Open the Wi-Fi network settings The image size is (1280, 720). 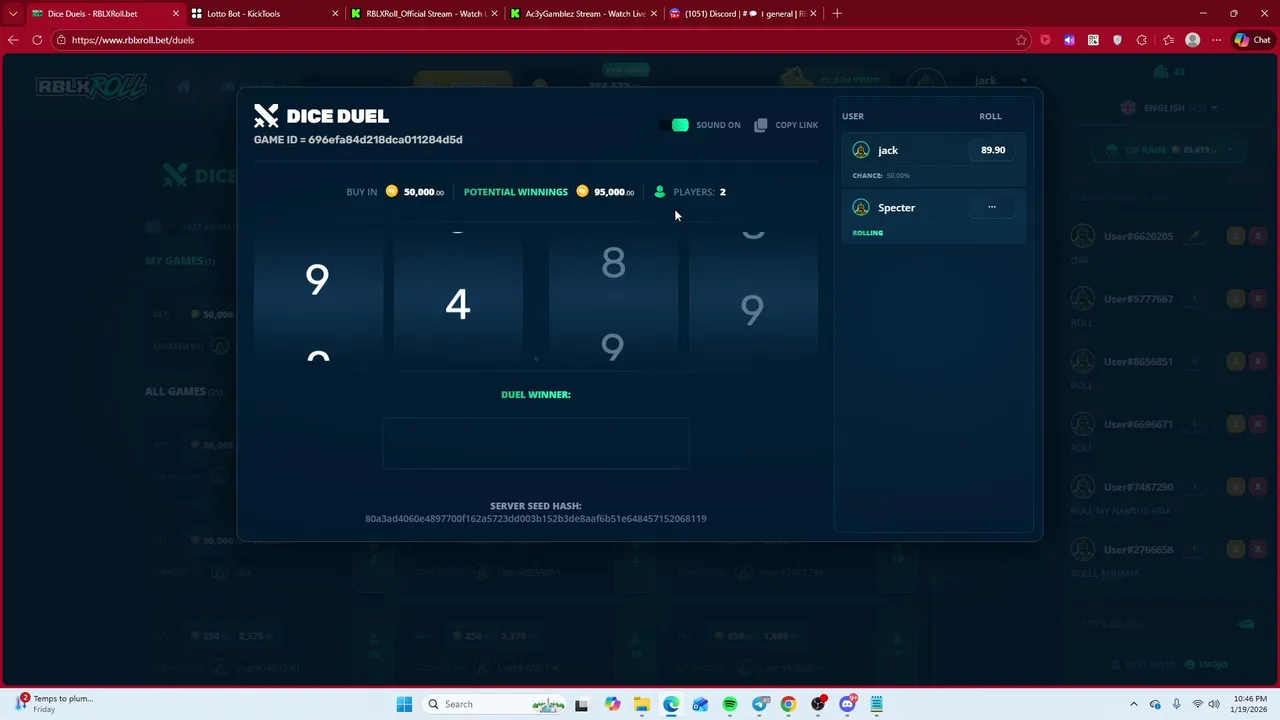coord(1198,704)
